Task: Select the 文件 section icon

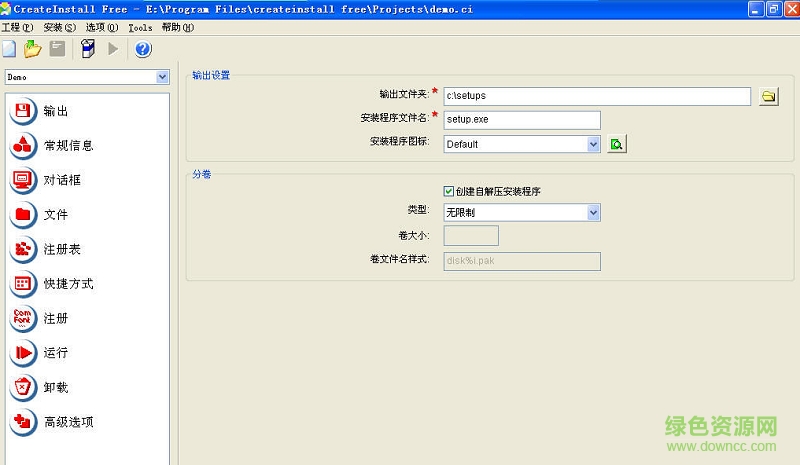Action: point(23,214)
